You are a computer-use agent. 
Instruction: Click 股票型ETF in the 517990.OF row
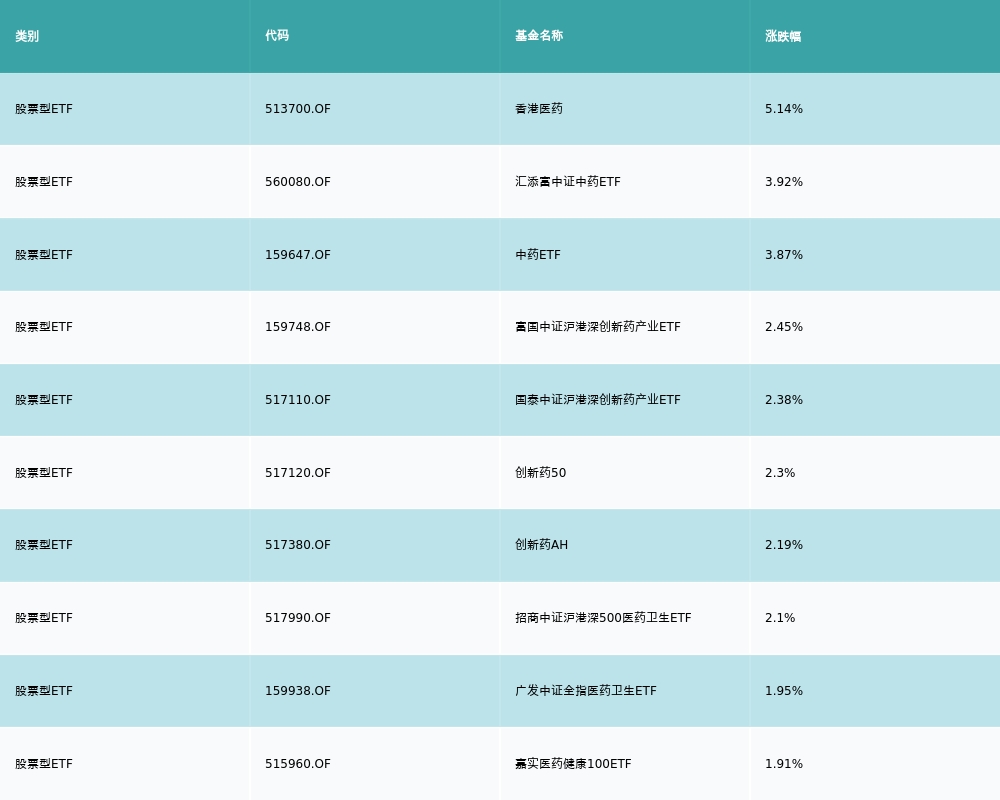coord(44,618)
